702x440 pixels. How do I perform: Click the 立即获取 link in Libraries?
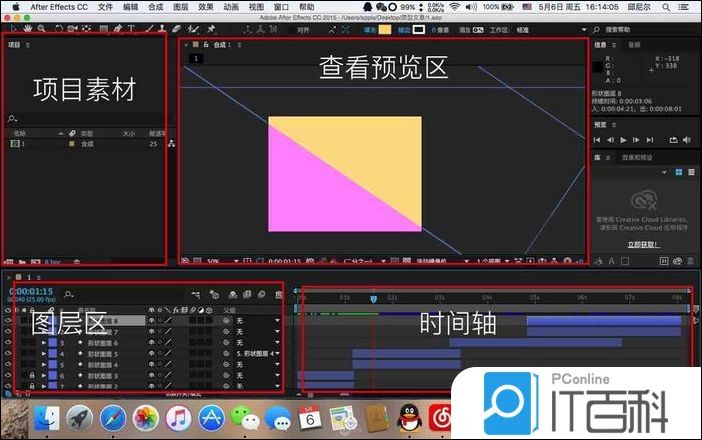coord(643,243)
